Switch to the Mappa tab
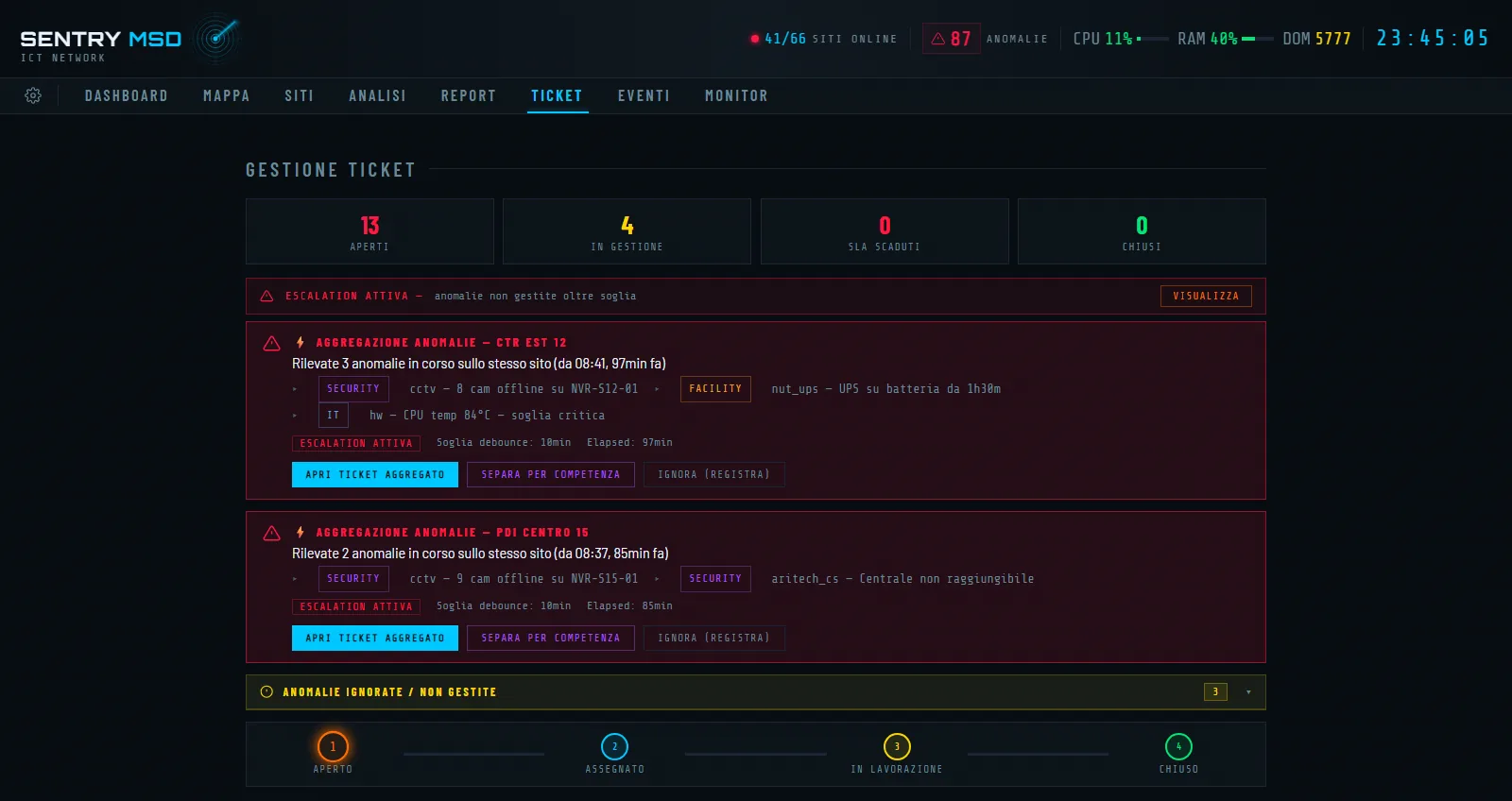This screenshot has width=1512, height=801. click(227, 95)
